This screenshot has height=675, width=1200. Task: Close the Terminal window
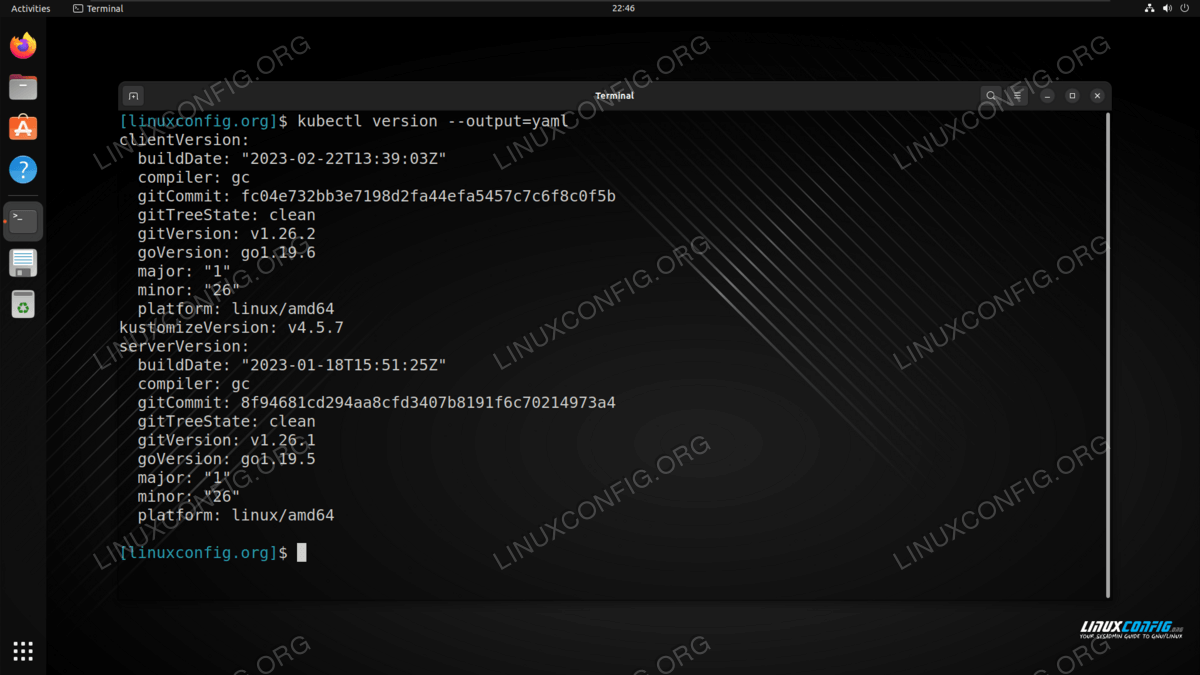pos(1098,96)
